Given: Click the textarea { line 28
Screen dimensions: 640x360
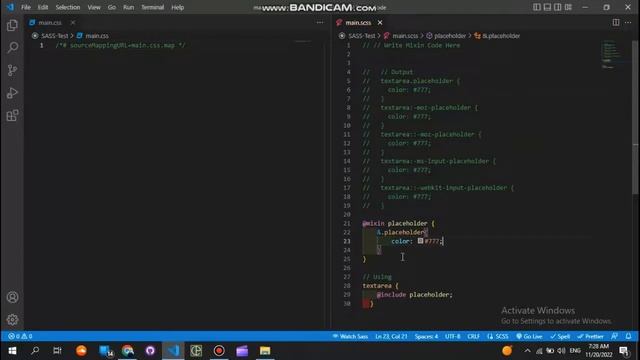Looking at the screenshot, I should [x=380, y=286].
